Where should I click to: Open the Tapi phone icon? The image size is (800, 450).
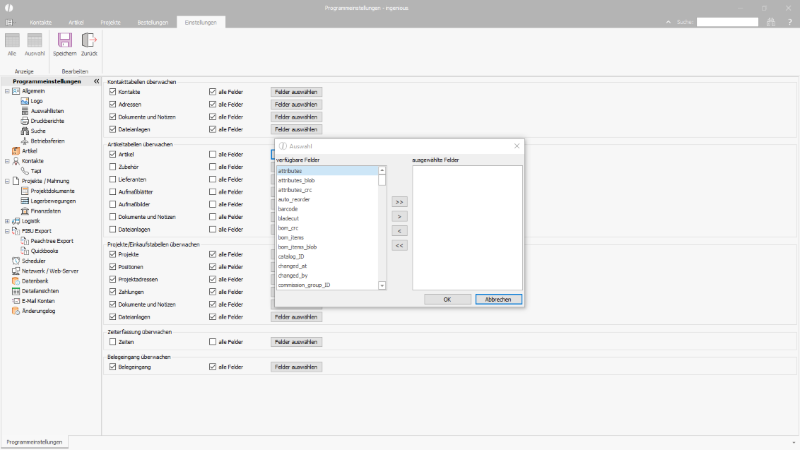24,171
